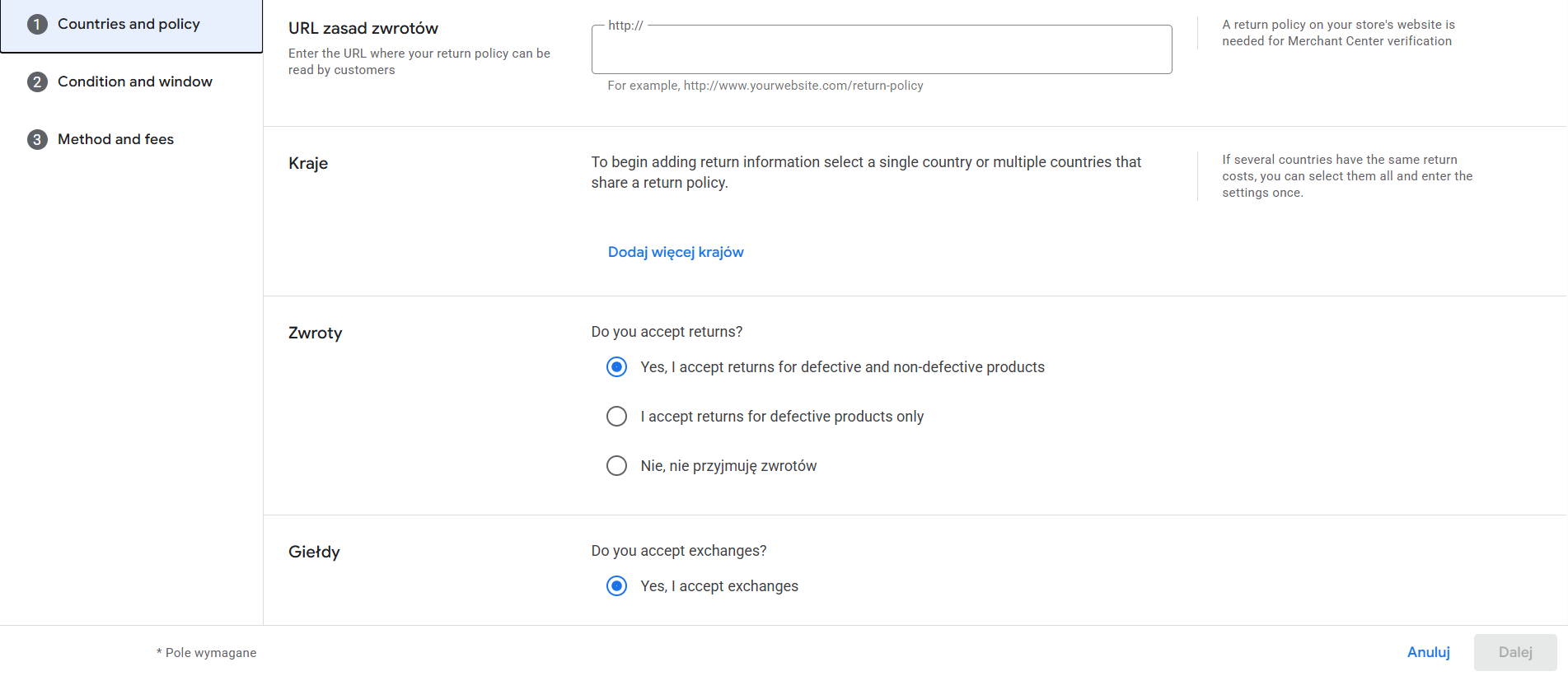Click the same return costs tip text

1347,176
